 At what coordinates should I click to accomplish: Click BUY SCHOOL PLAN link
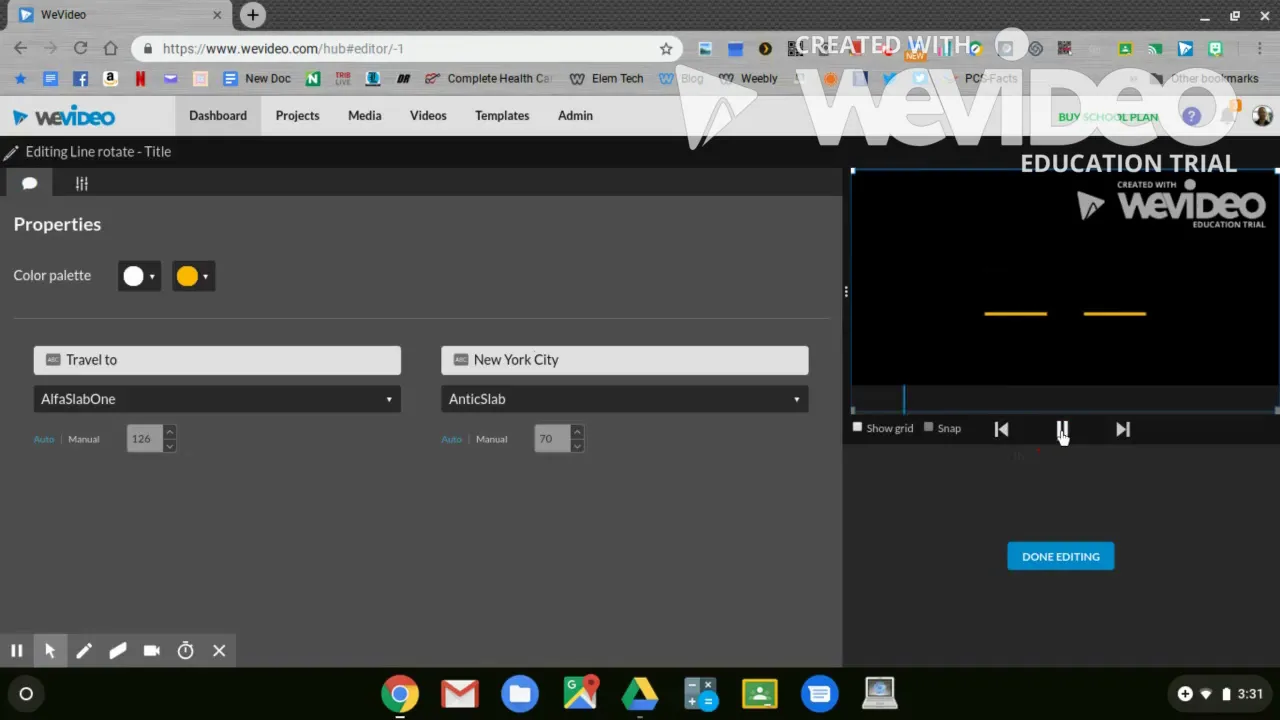tap(1108, 117)
